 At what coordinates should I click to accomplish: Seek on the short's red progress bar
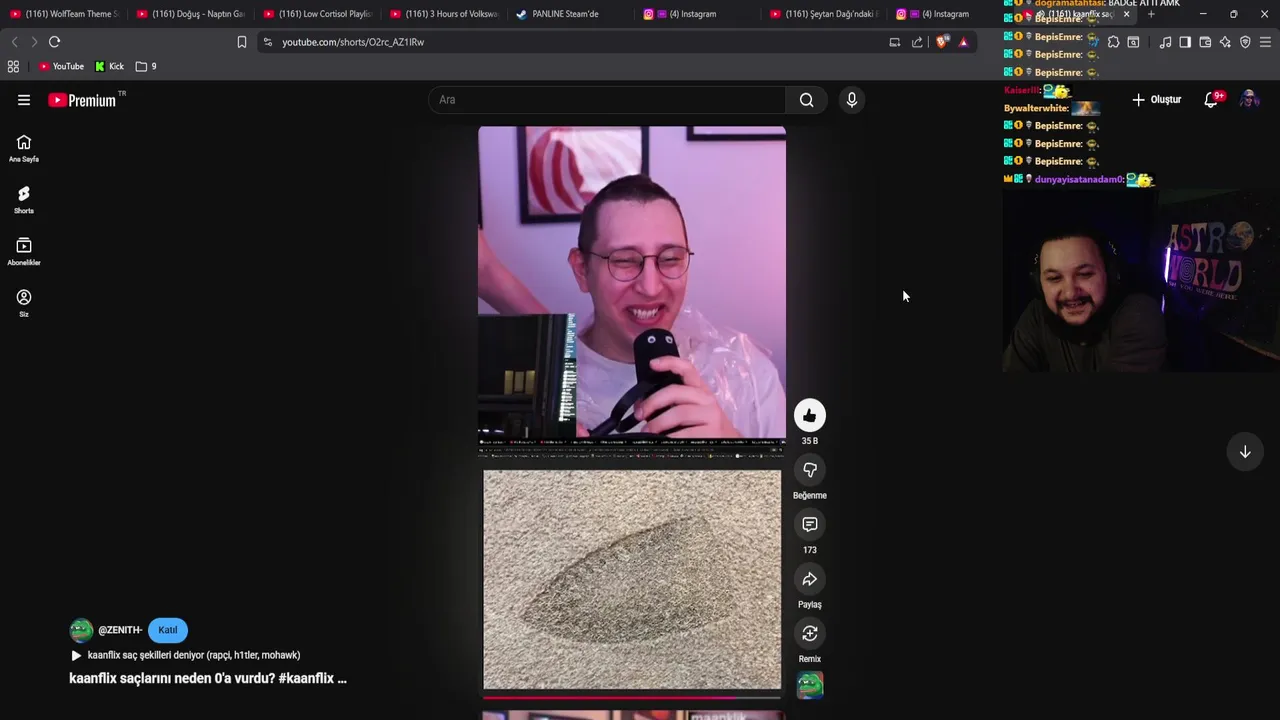[632, 697]
